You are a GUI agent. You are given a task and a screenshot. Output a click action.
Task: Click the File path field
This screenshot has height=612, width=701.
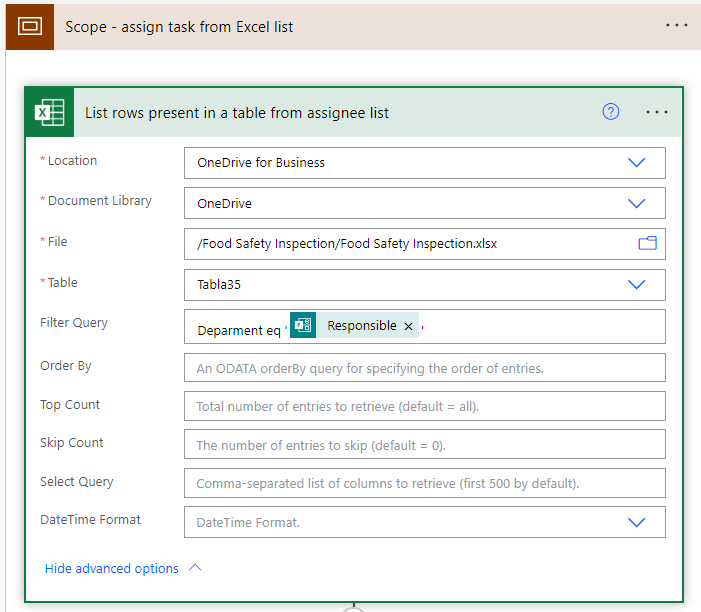coord(425,244)
